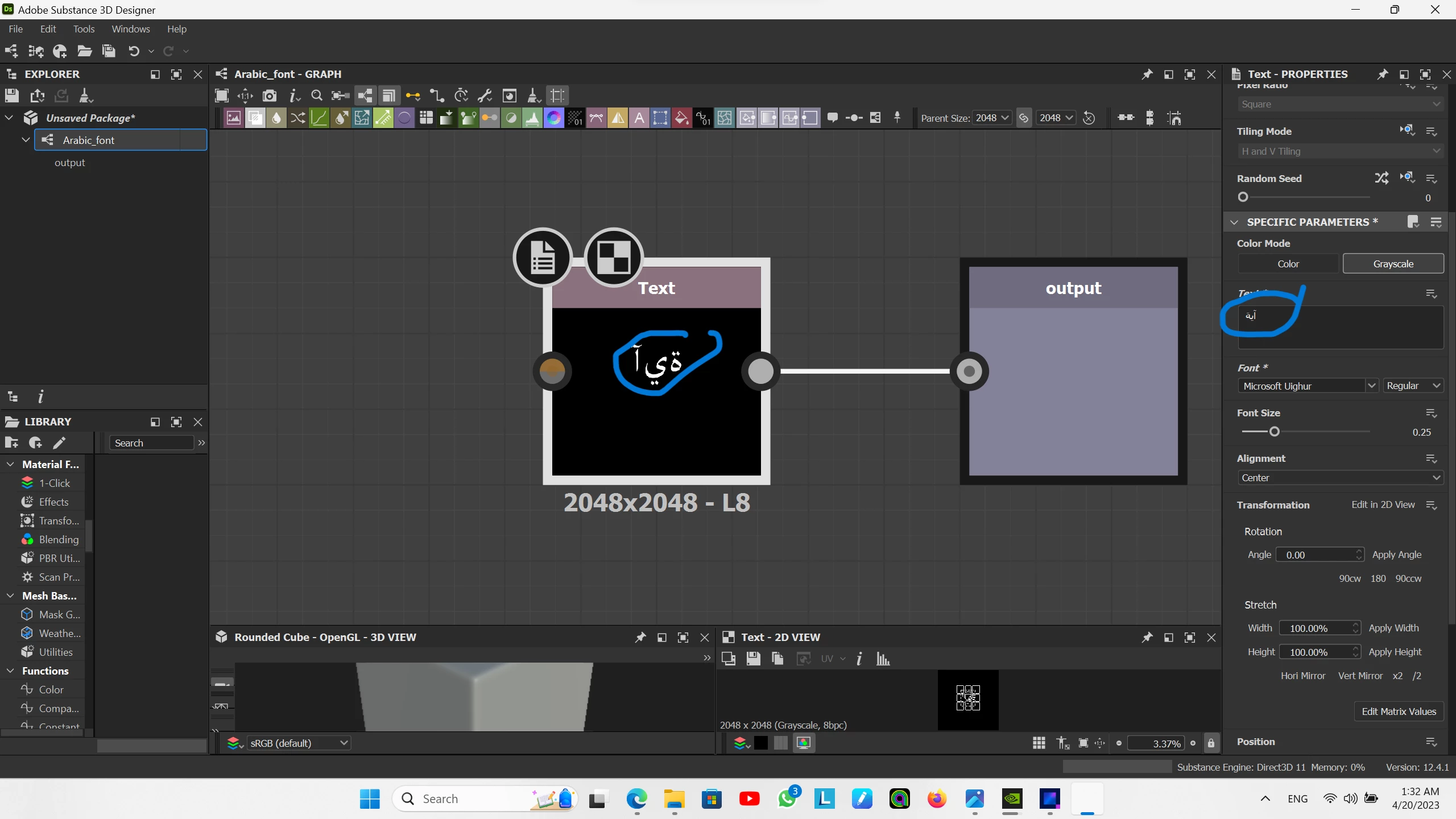
Task: Click the histogram icon in 2D view
Action: [883, 659]
